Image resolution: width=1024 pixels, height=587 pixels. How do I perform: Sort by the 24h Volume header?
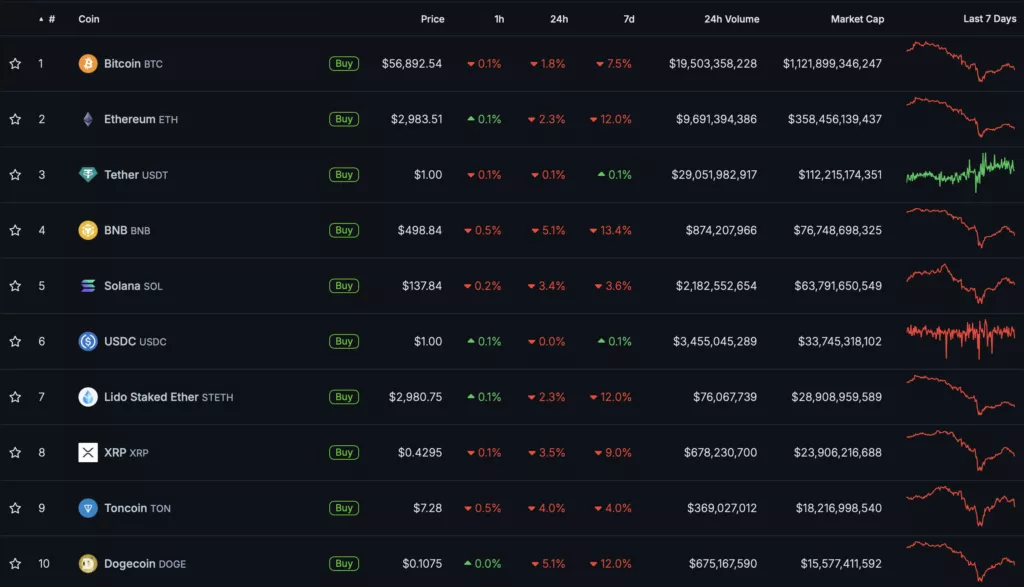coord(731,19)
